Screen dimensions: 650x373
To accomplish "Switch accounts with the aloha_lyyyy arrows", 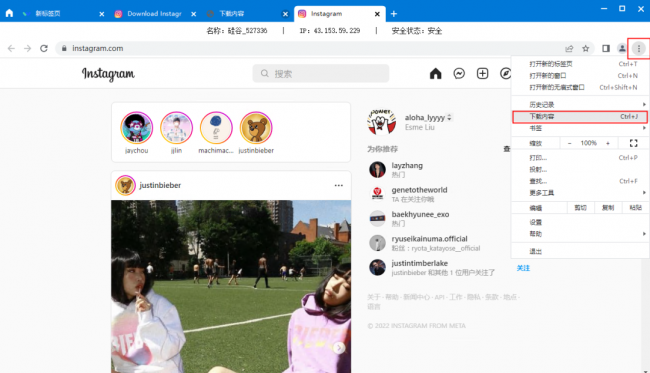I will pos(449,118).
